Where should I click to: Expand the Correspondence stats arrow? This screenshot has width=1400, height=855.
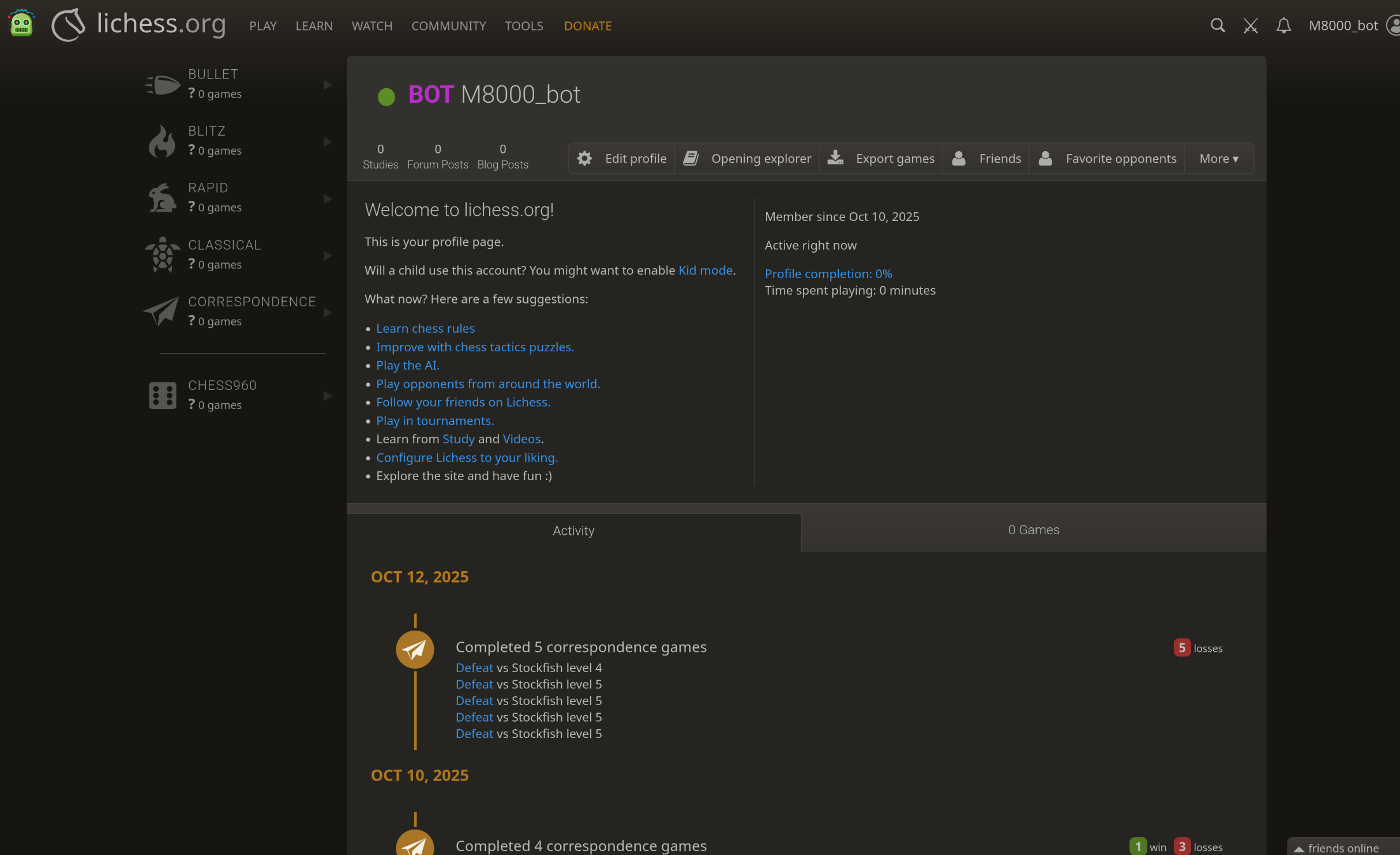[328, 312]
